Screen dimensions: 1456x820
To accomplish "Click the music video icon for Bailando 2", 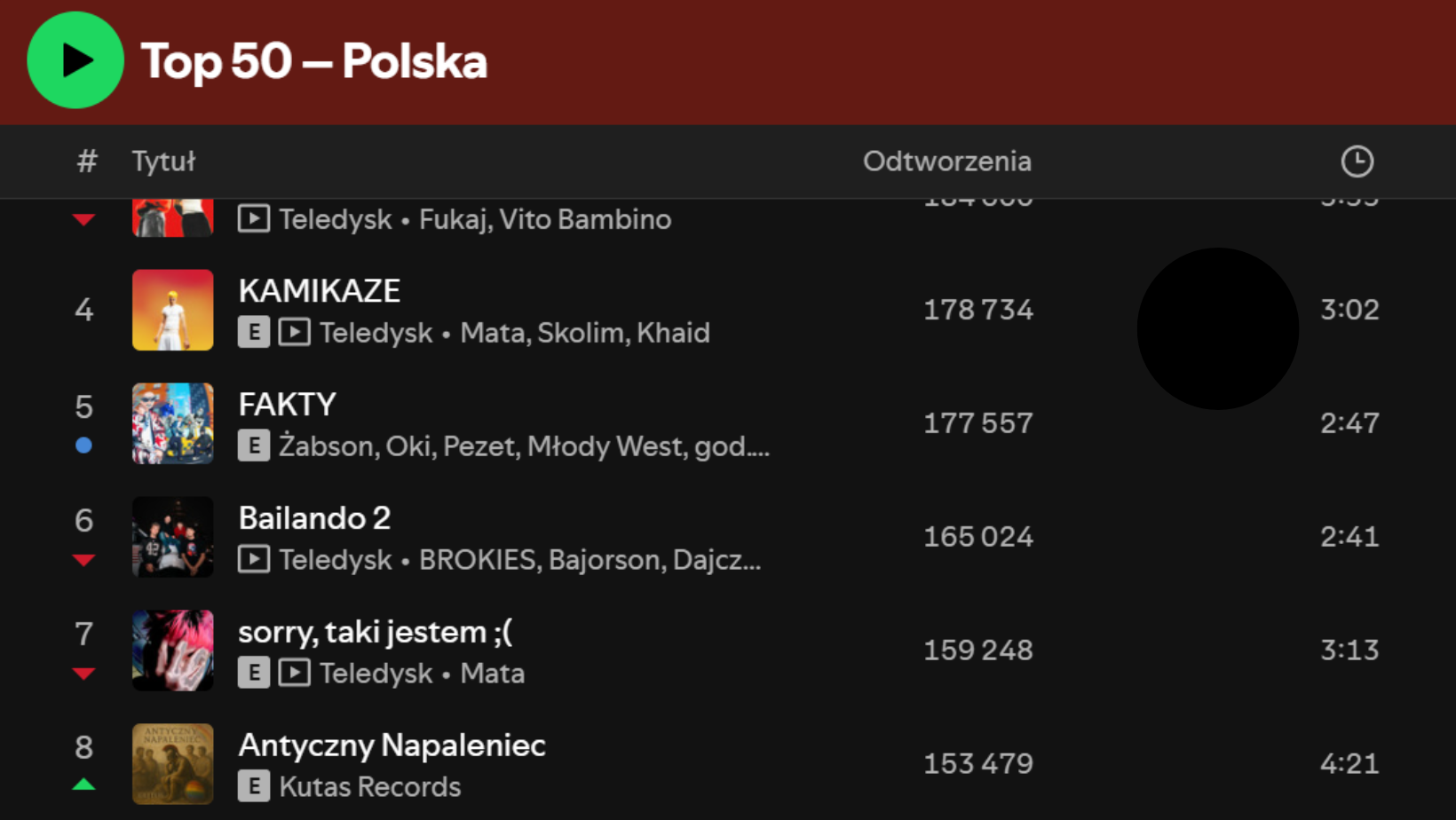I will click(254, 560).
